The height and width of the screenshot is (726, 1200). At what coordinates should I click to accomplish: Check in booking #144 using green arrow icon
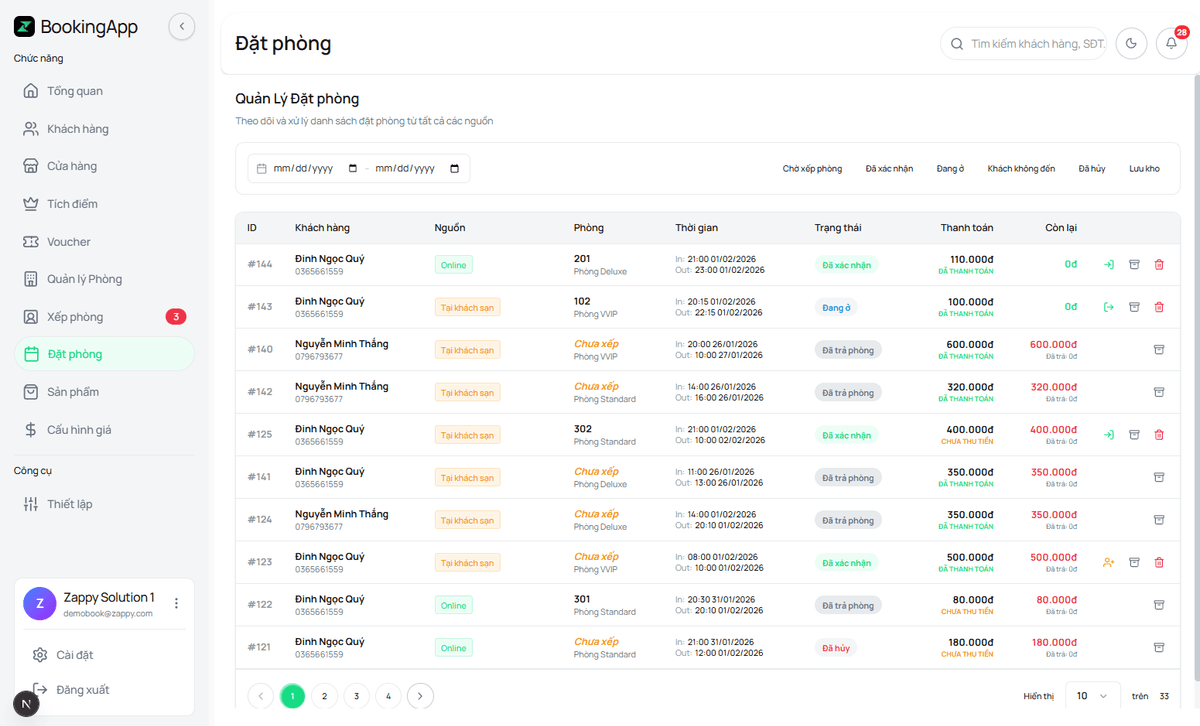click(x=1108, y=264)
